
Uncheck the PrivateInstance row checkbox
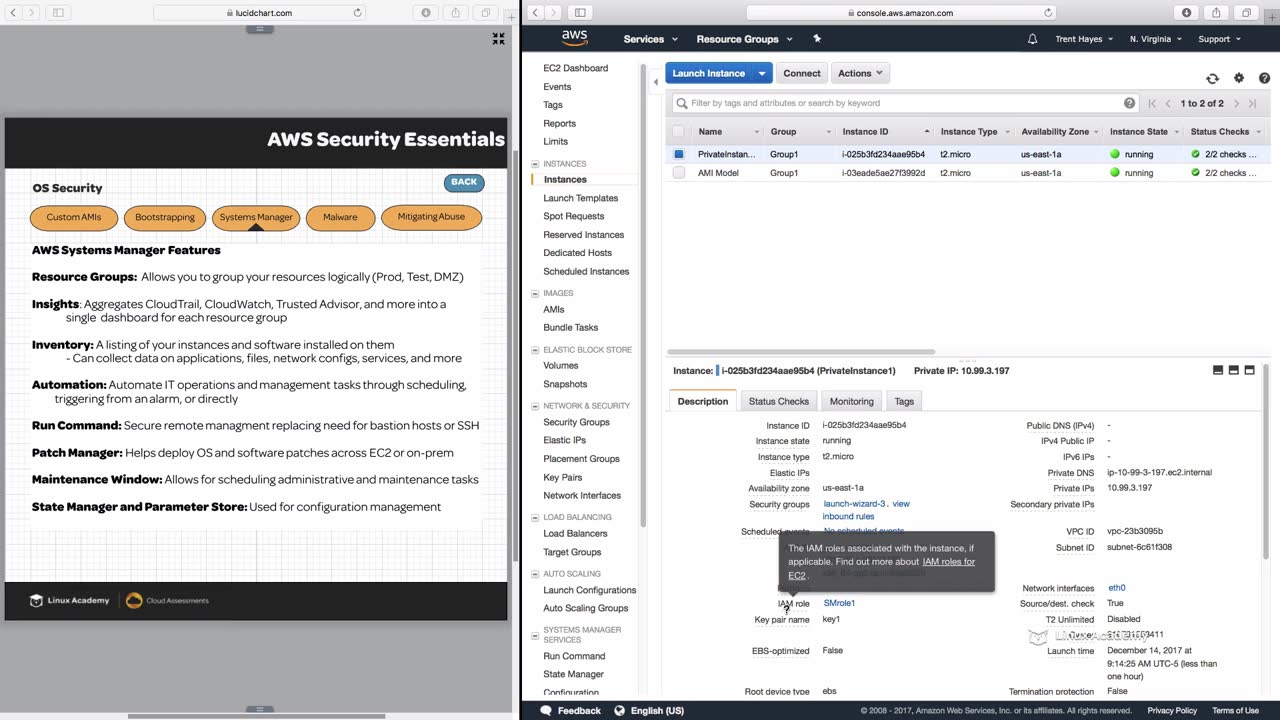point(679,154)
